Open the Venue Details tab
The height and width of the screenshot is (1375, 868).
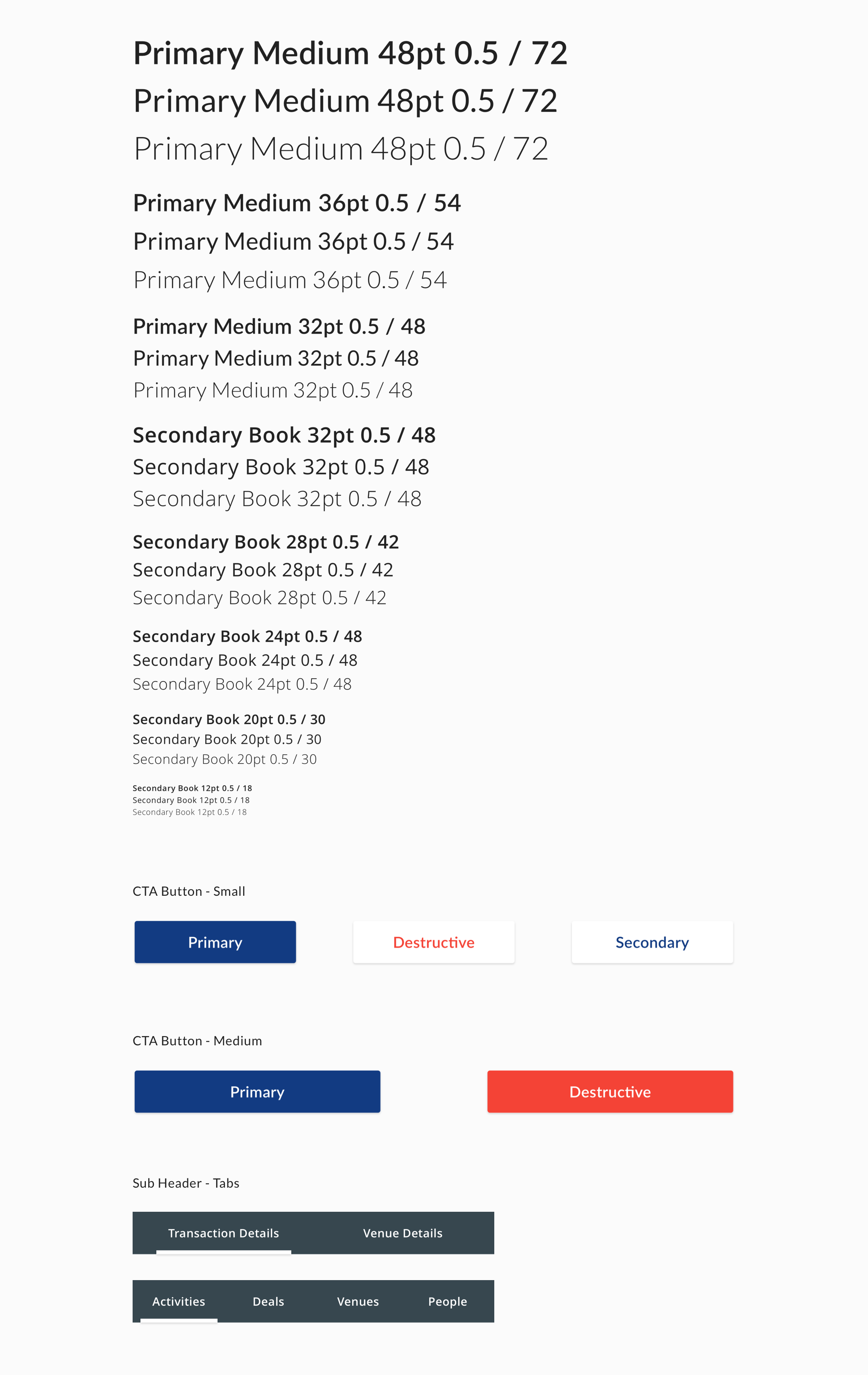(402, 1233)
